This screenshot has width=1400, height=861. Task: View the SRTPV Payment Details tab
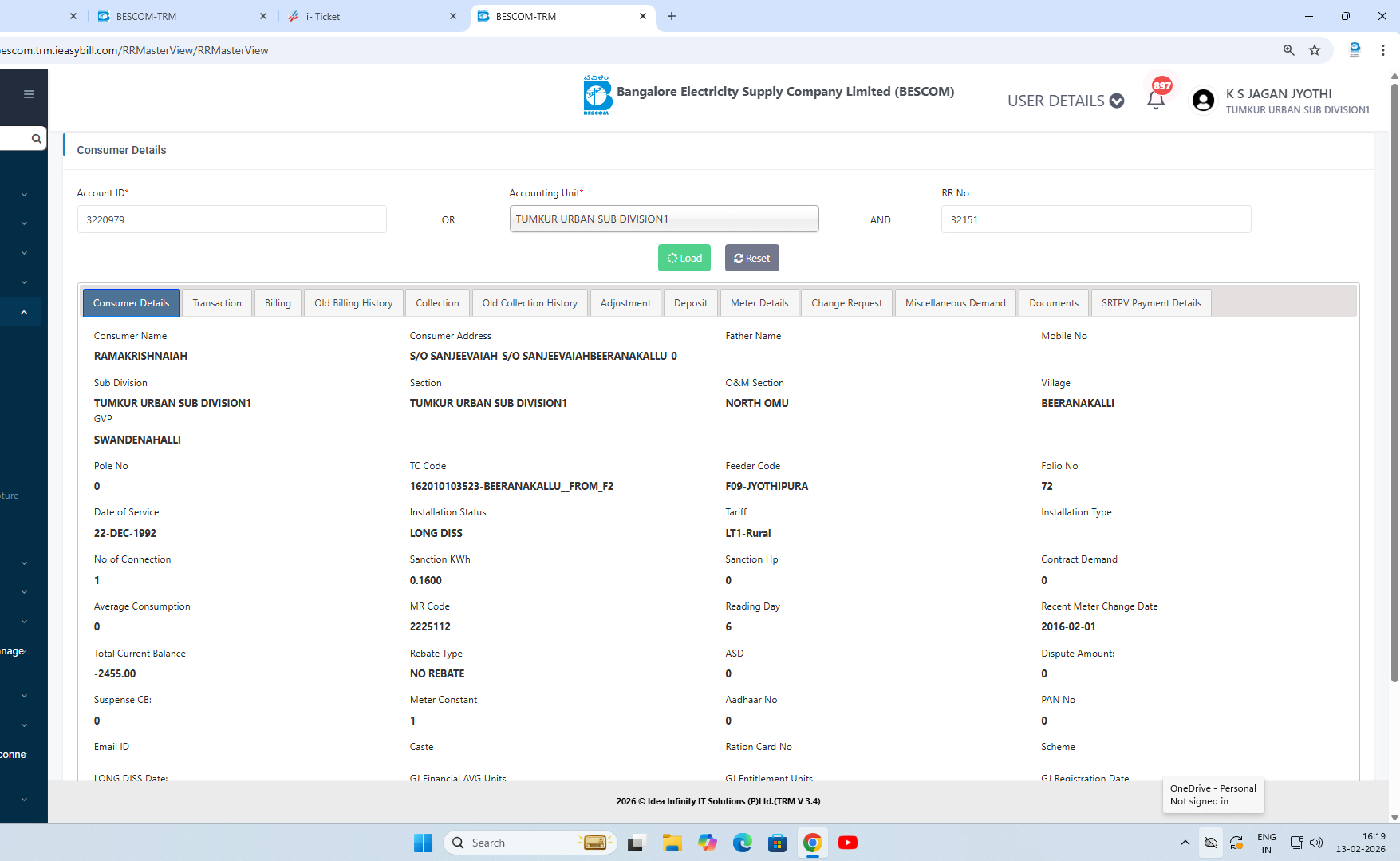(1151, 303)
